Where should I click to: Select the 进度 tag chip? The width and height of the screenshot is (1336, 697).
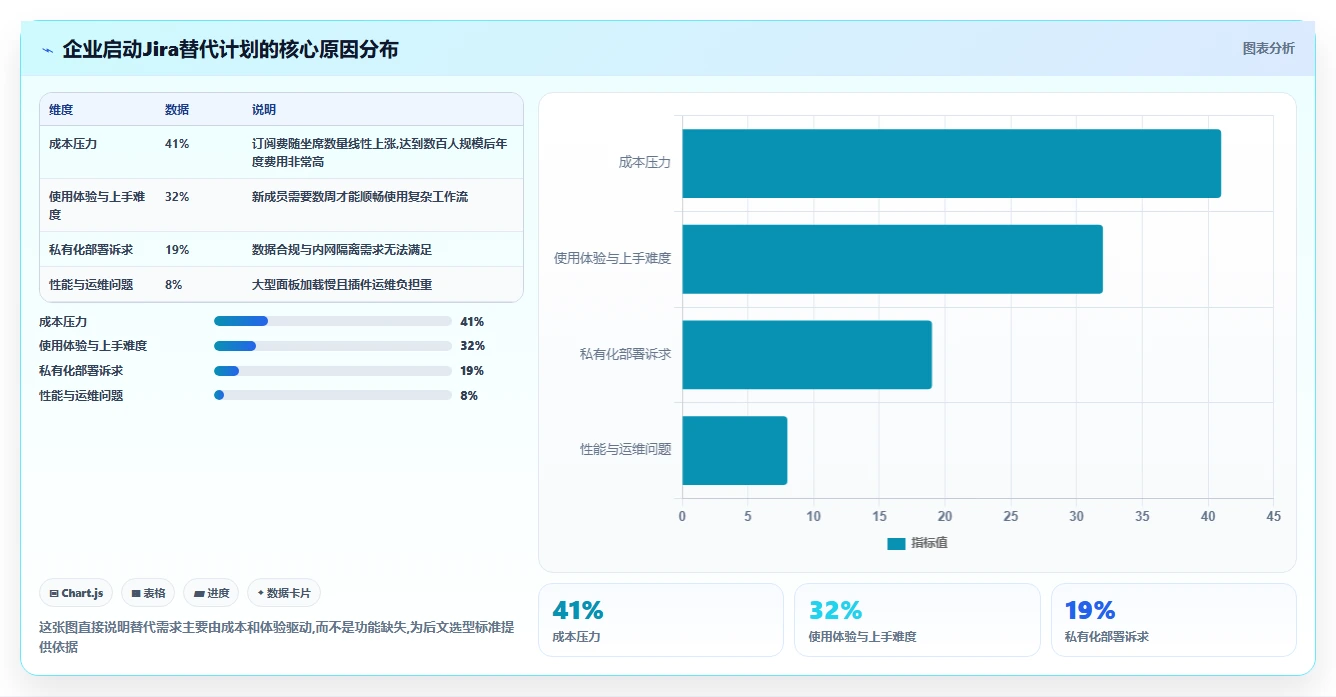tap(211, 593)
